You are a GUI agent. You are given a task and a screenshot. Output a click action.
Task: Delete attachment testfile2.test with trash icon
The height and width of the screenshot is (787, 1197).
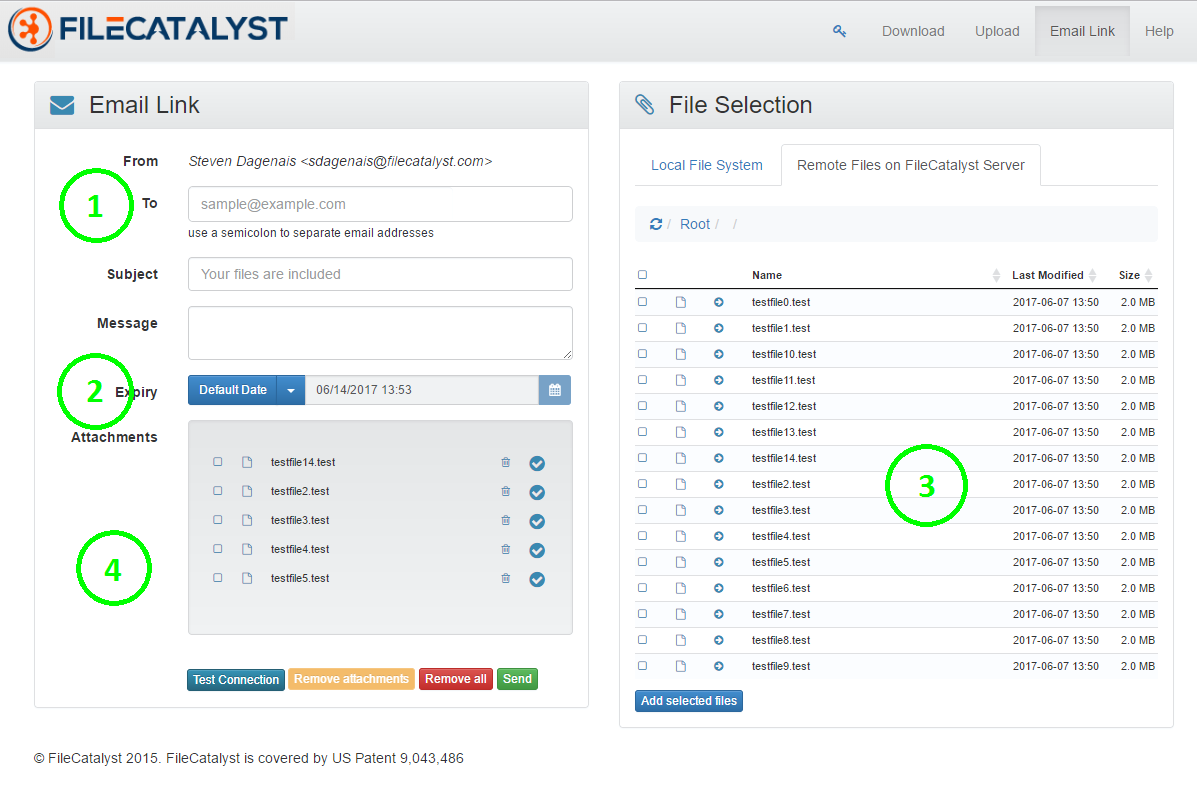[x=505, y=492]
